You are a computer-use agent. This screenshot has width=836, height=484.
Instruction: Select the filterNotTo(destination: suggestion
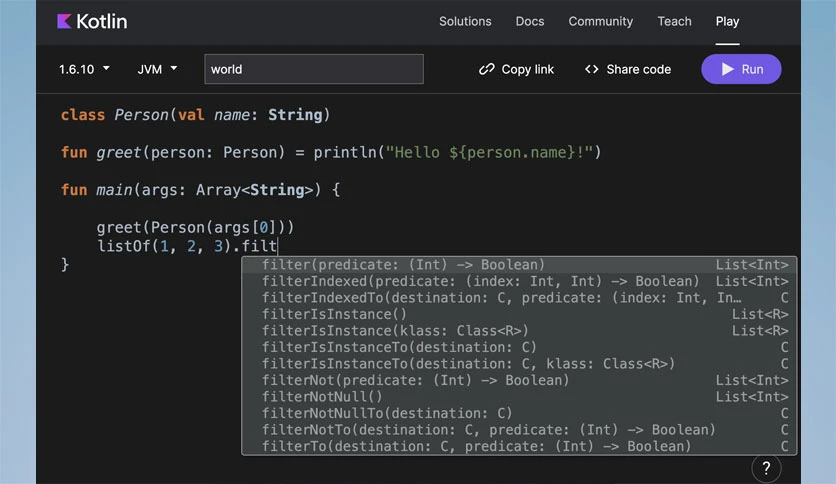(519, 430)
